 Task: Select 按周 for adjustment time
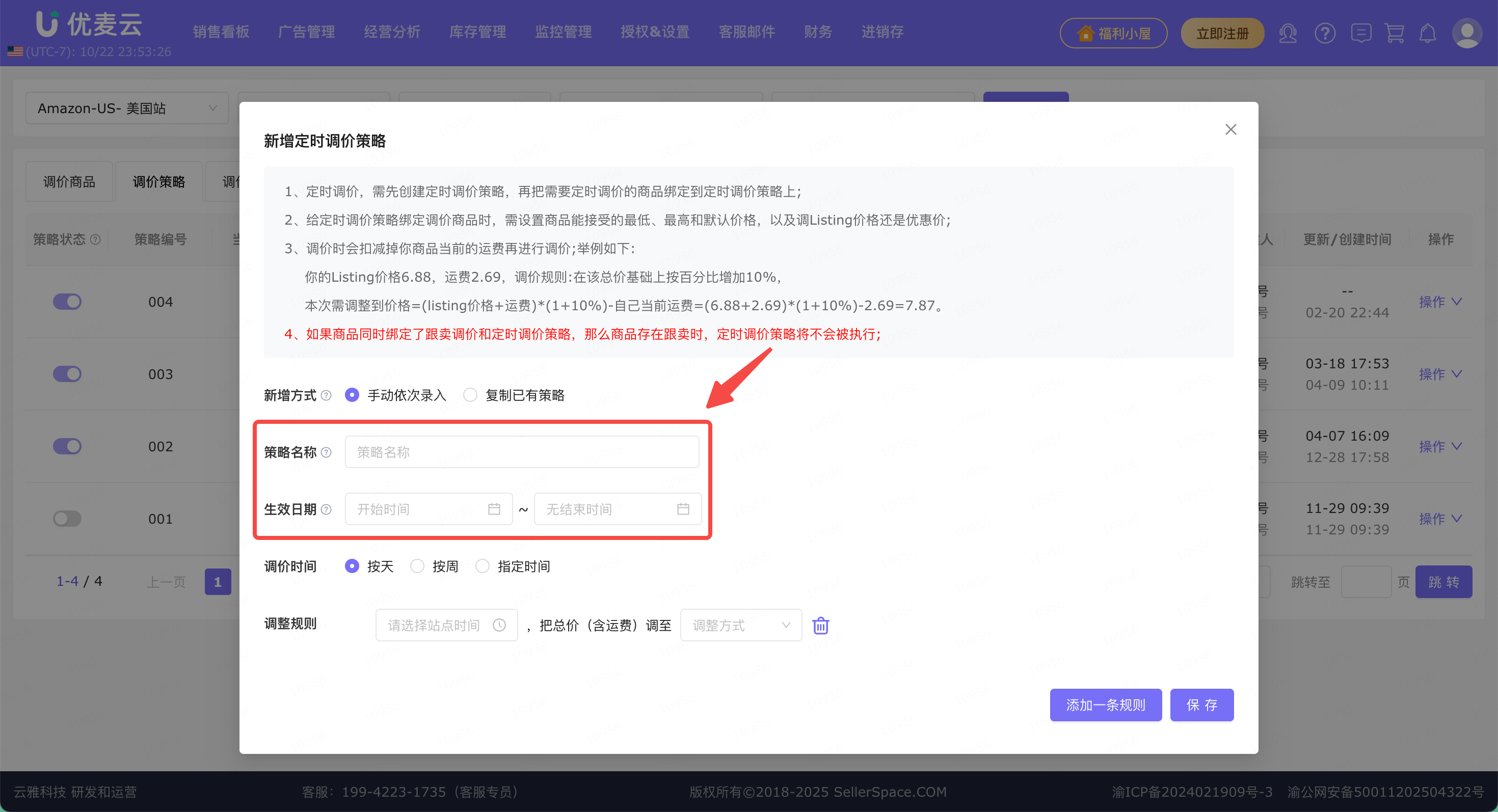tap(417, 566)
